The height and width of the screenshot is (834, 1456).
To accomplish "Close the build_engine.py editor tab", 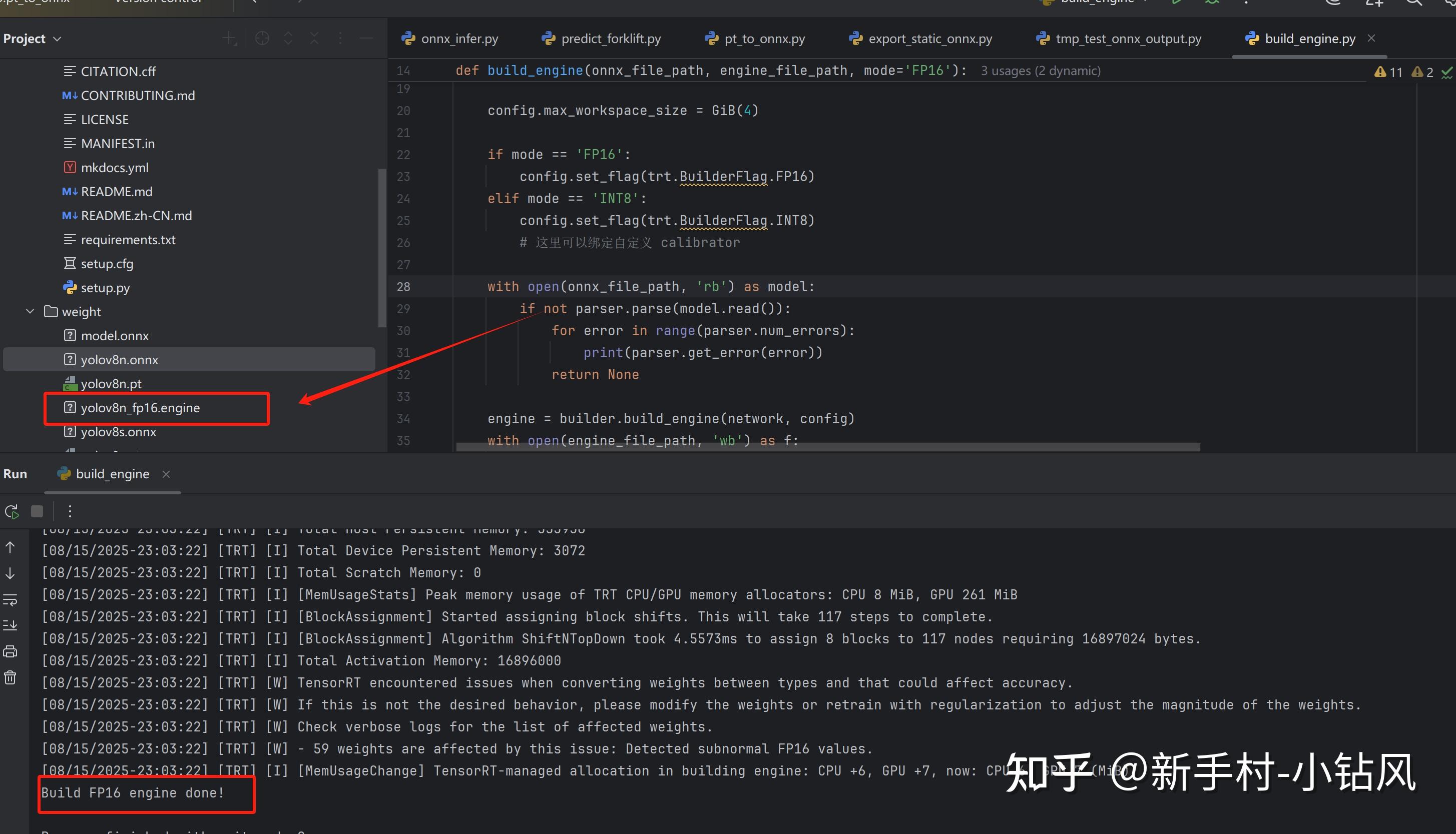I will point(1371,38).
